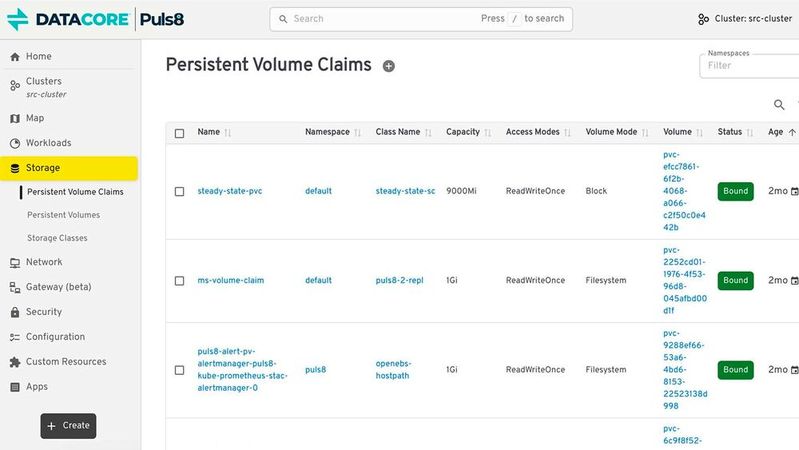Click the Apps sidebar icon
This screenshot has width=799, height=450.
pyautogui.click(x=15, y=387)
